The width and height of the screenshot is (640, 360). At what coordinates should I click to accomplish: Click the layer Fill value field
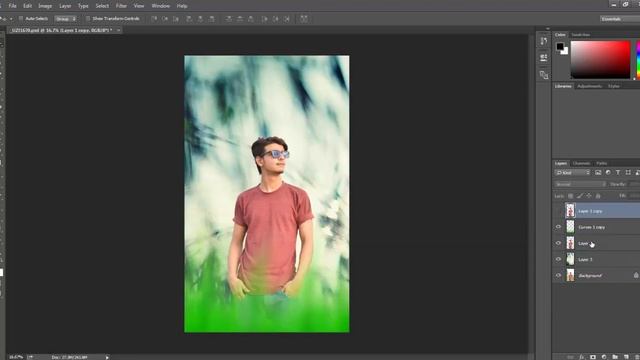click(635, 196)
